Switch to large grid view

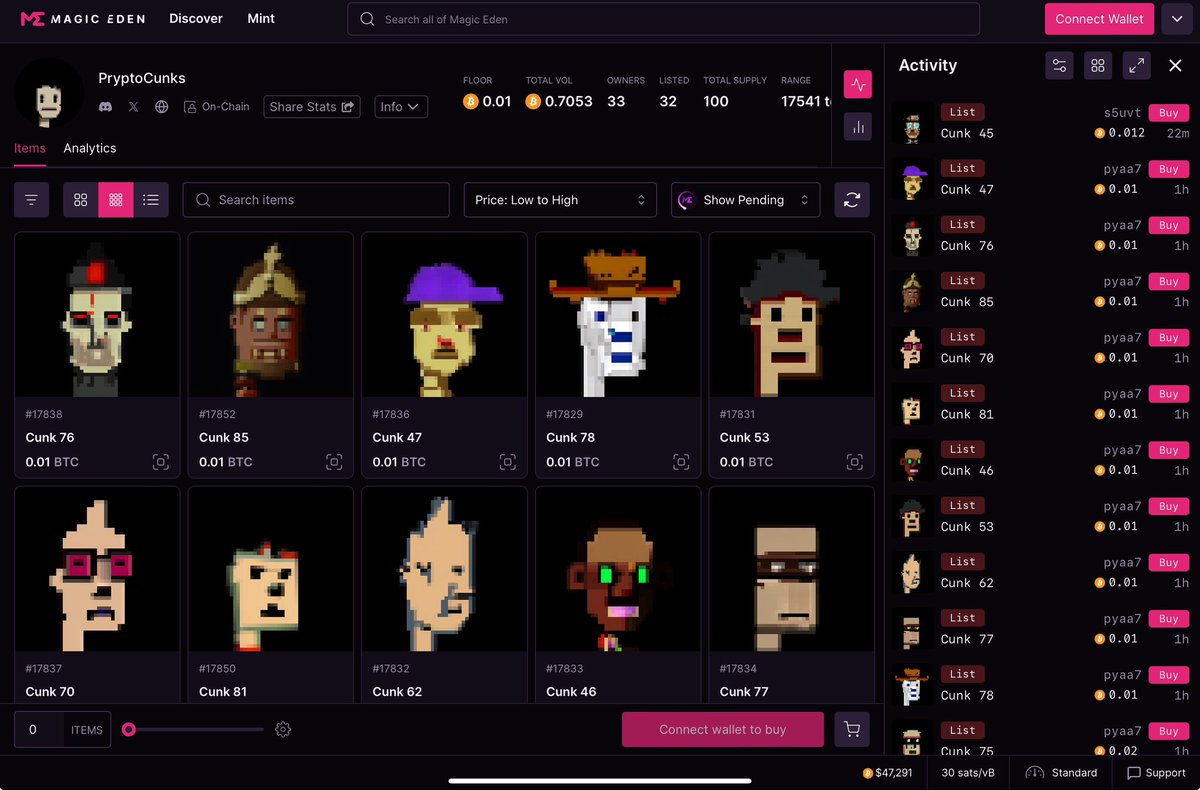81,200
